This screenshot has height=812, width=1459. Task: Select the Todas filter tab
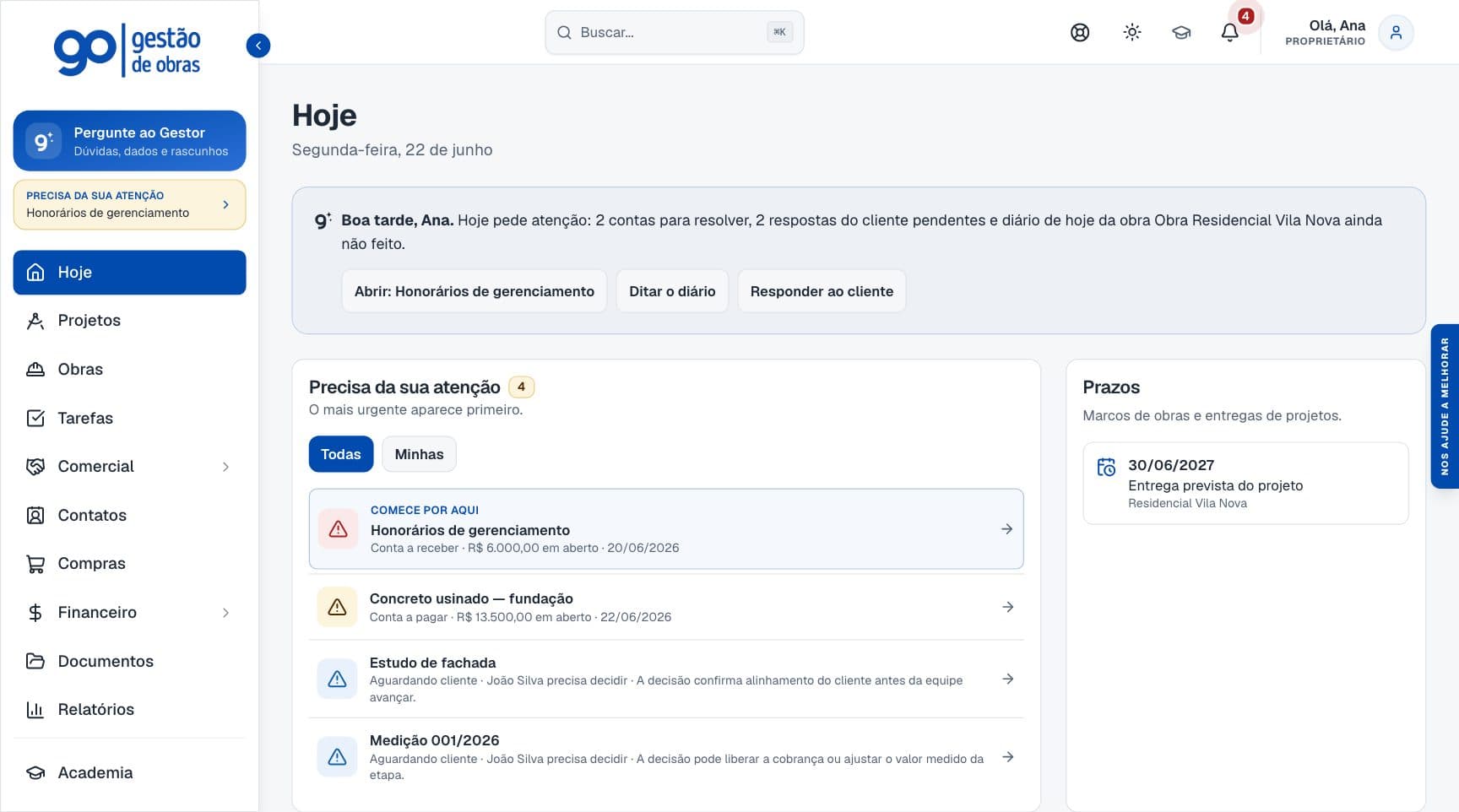341,454
